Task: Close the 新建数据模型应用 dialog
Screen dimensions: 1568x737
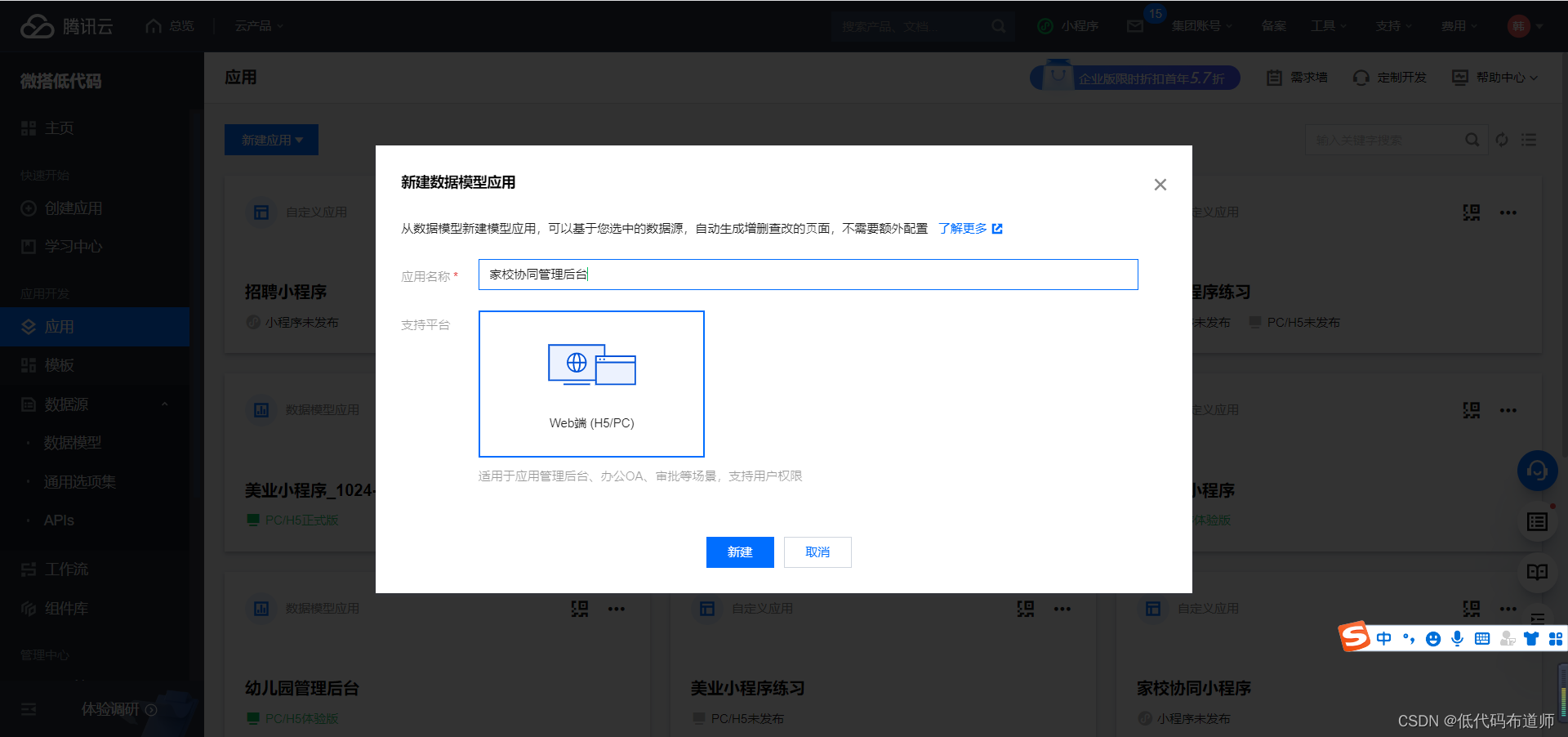Action: click(x=1160, y=185)
